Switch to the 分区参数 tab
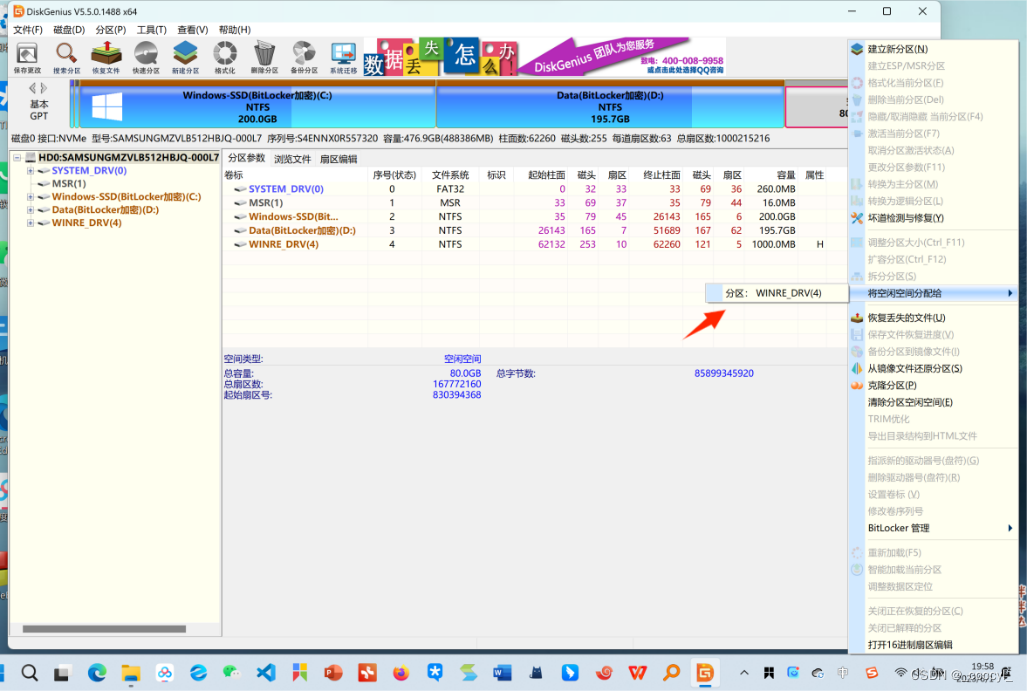This screenshot has height=692, width=1028. (x=247, y=159)
